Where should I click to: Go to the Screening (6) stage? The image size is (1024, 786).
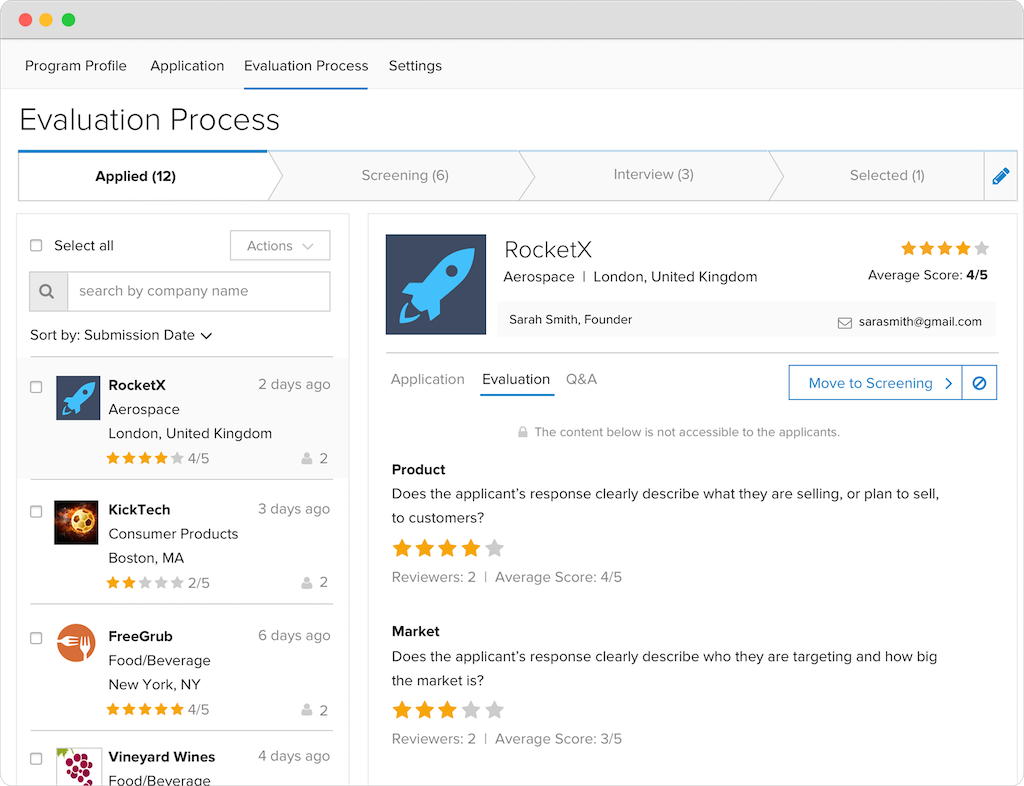point(404,176)
